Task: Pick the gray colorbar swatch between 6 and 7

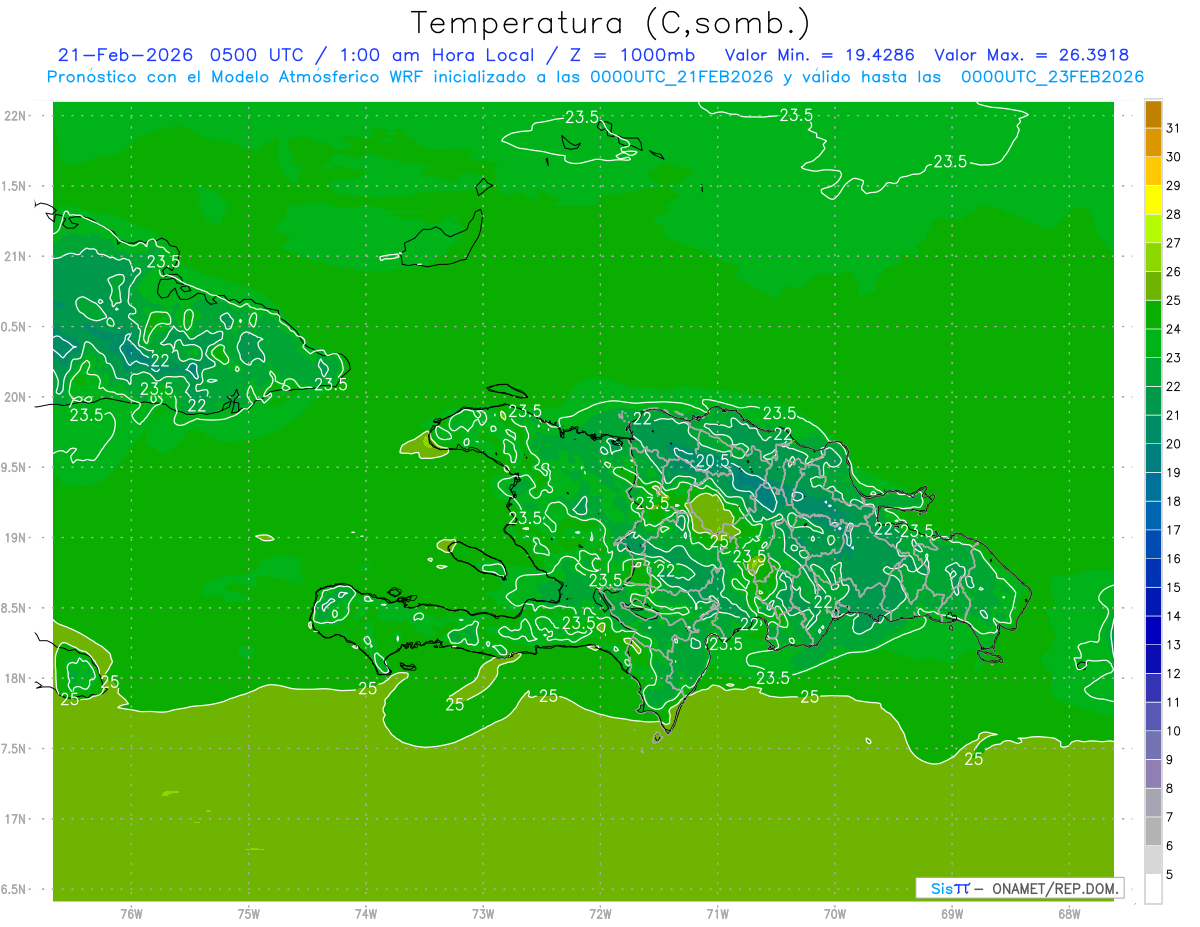Action: click(1153, 832)
